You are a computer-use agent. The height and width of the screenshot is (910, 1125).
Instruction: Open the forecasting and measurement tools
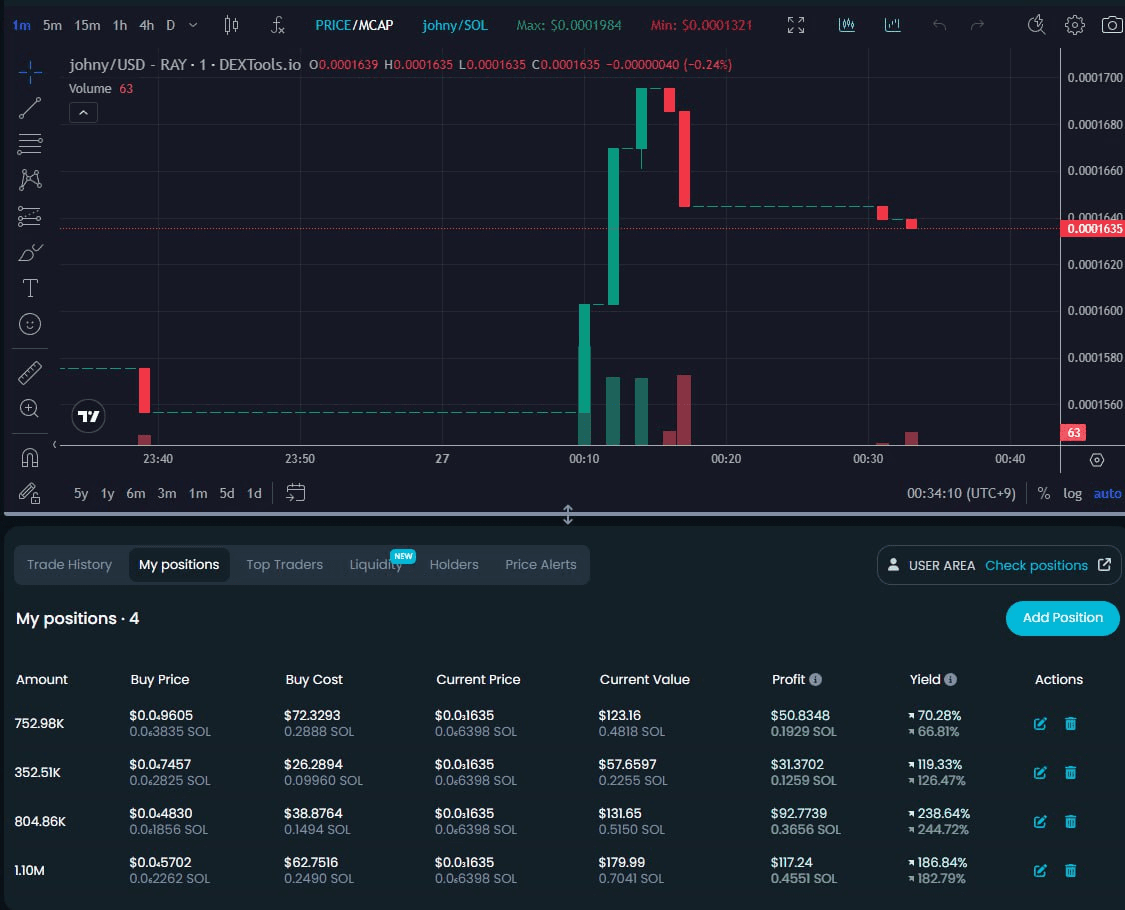click(x=30, y=216)
